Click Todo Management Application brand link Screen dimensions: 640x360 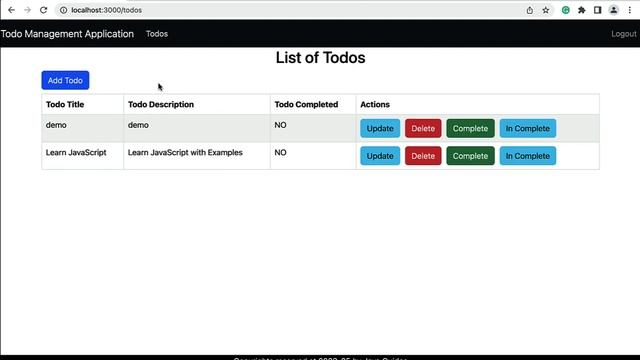point(67,34)
